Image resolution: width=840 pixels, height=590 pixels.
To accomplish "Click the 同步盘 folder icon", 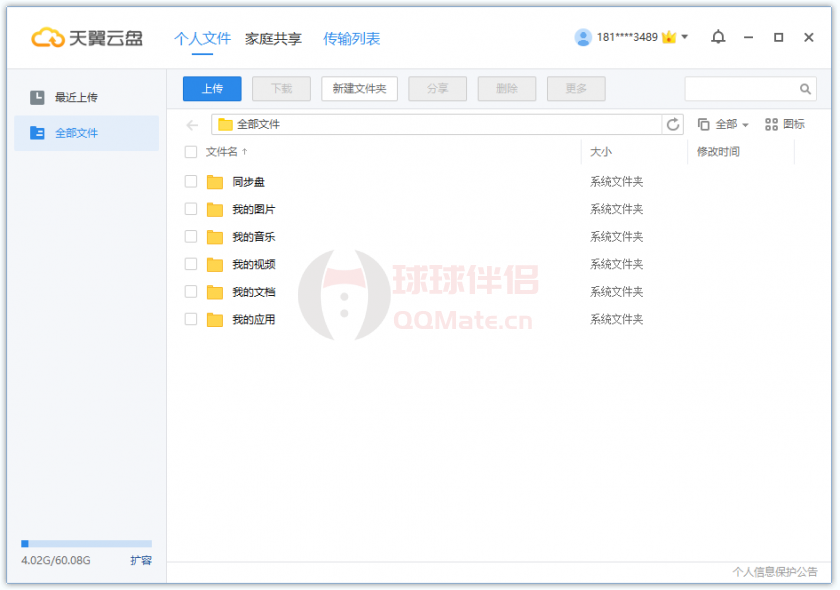I will [215, 182].
